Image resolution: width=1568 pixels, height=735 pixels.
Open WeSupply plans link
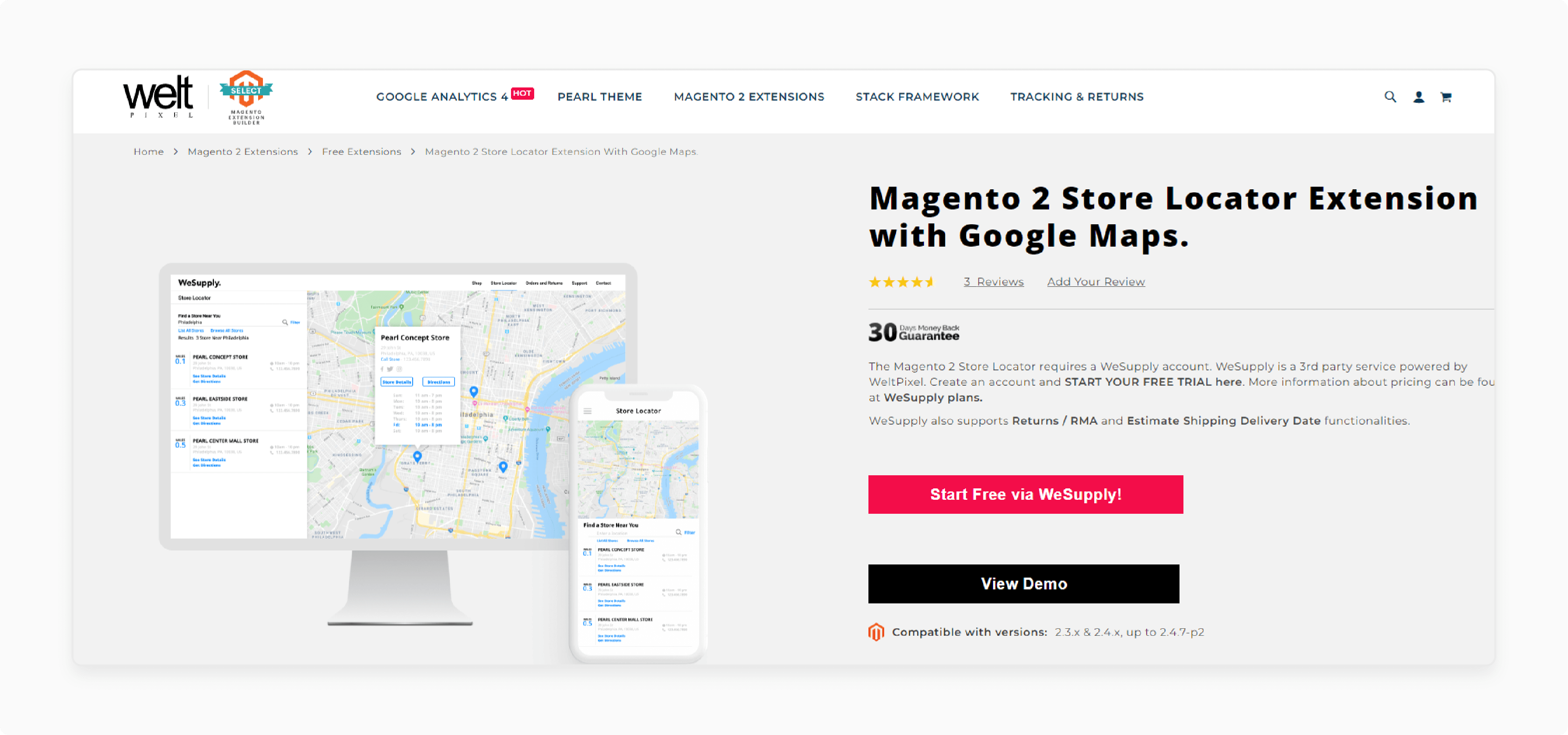pyautogui.click(x=932, y=397)
